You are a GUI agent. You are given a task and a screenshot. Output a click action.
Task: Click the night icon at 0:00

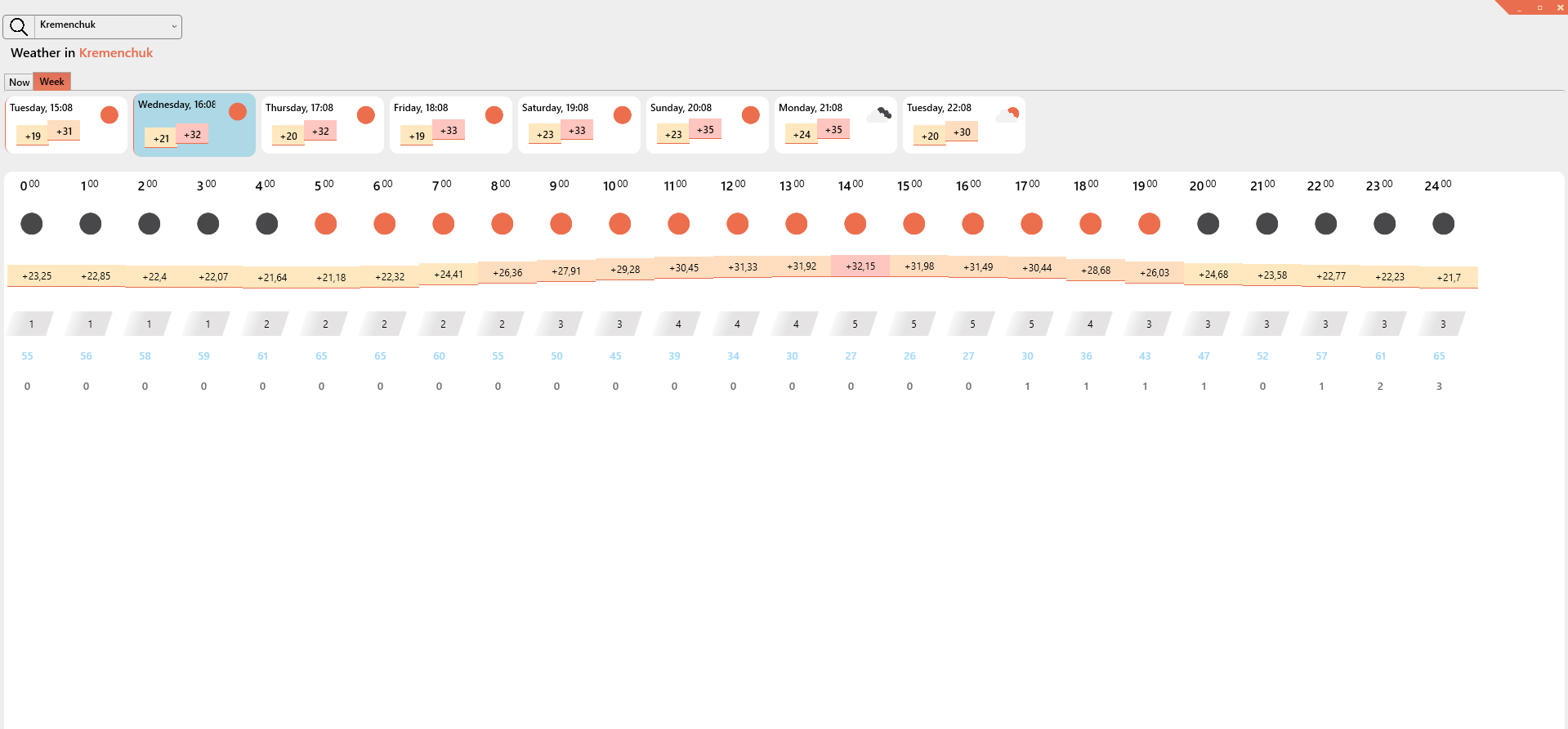pyautogui.click(x=32, y=223)
